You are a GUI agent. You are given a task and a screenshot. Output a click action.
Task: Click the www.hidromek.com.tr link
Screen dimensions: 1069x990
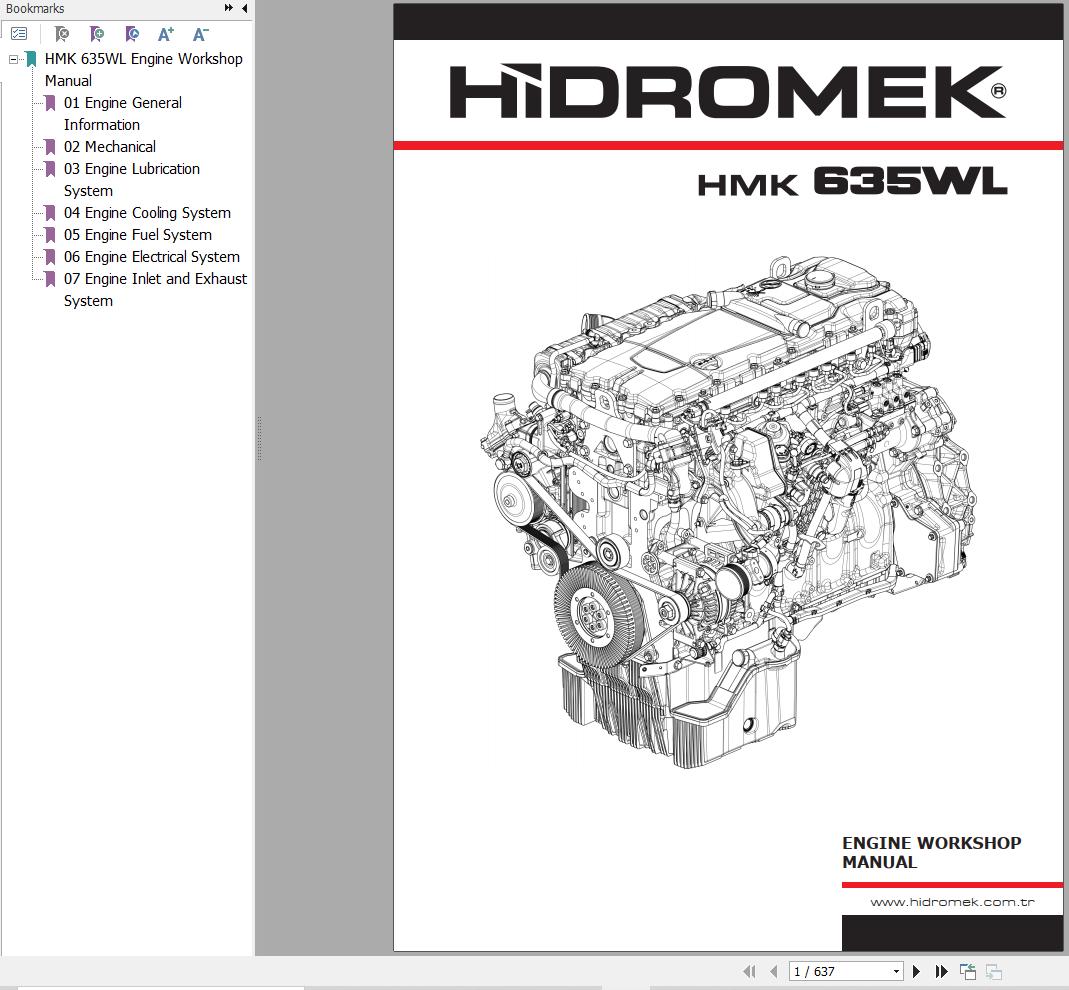951,902
